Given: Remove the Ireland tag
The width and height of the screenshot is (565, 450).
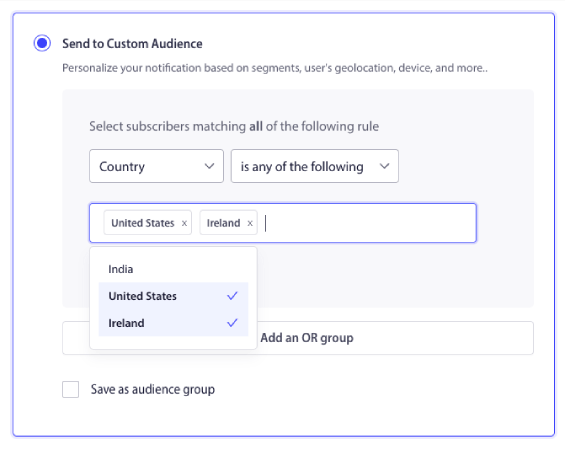Looking at the screenshot, I should coord(250,223).
